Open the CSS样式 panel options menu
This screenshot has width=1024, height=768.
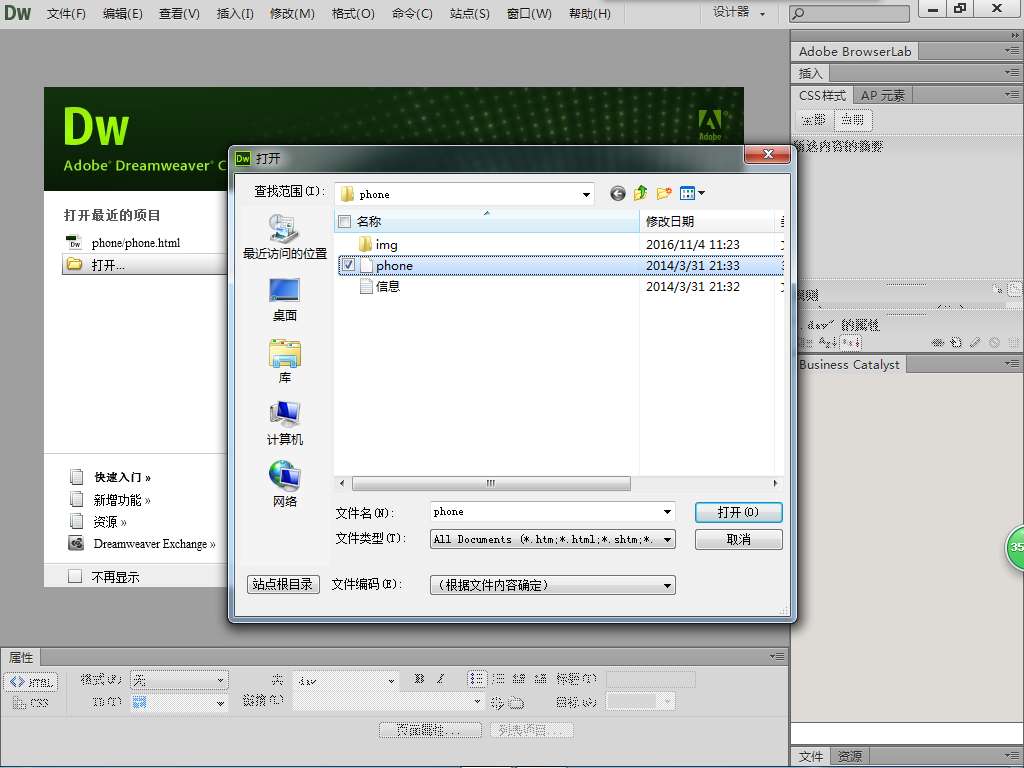(x=1012, y=95)
